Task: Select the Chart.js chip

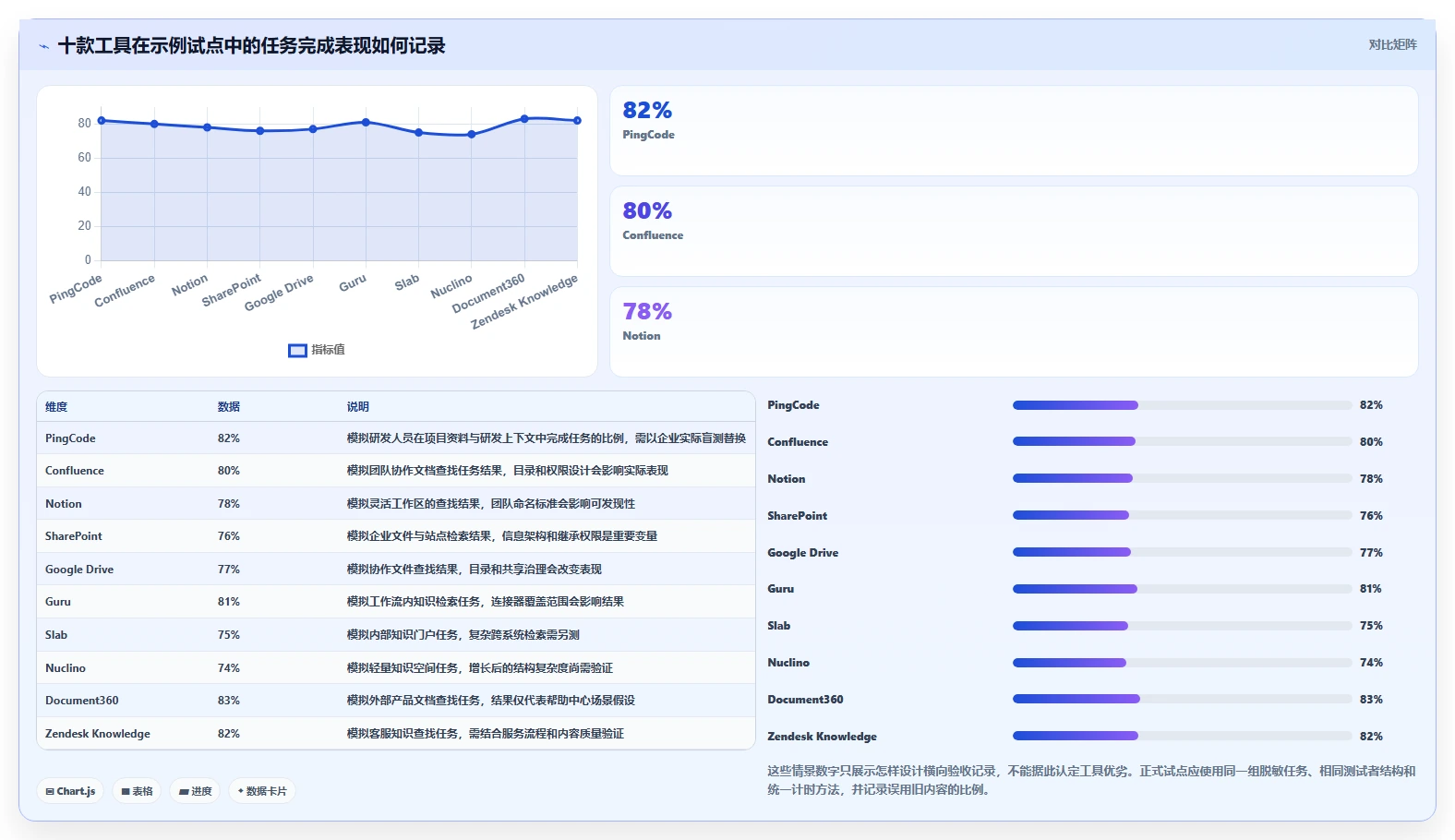Action: 71,791
